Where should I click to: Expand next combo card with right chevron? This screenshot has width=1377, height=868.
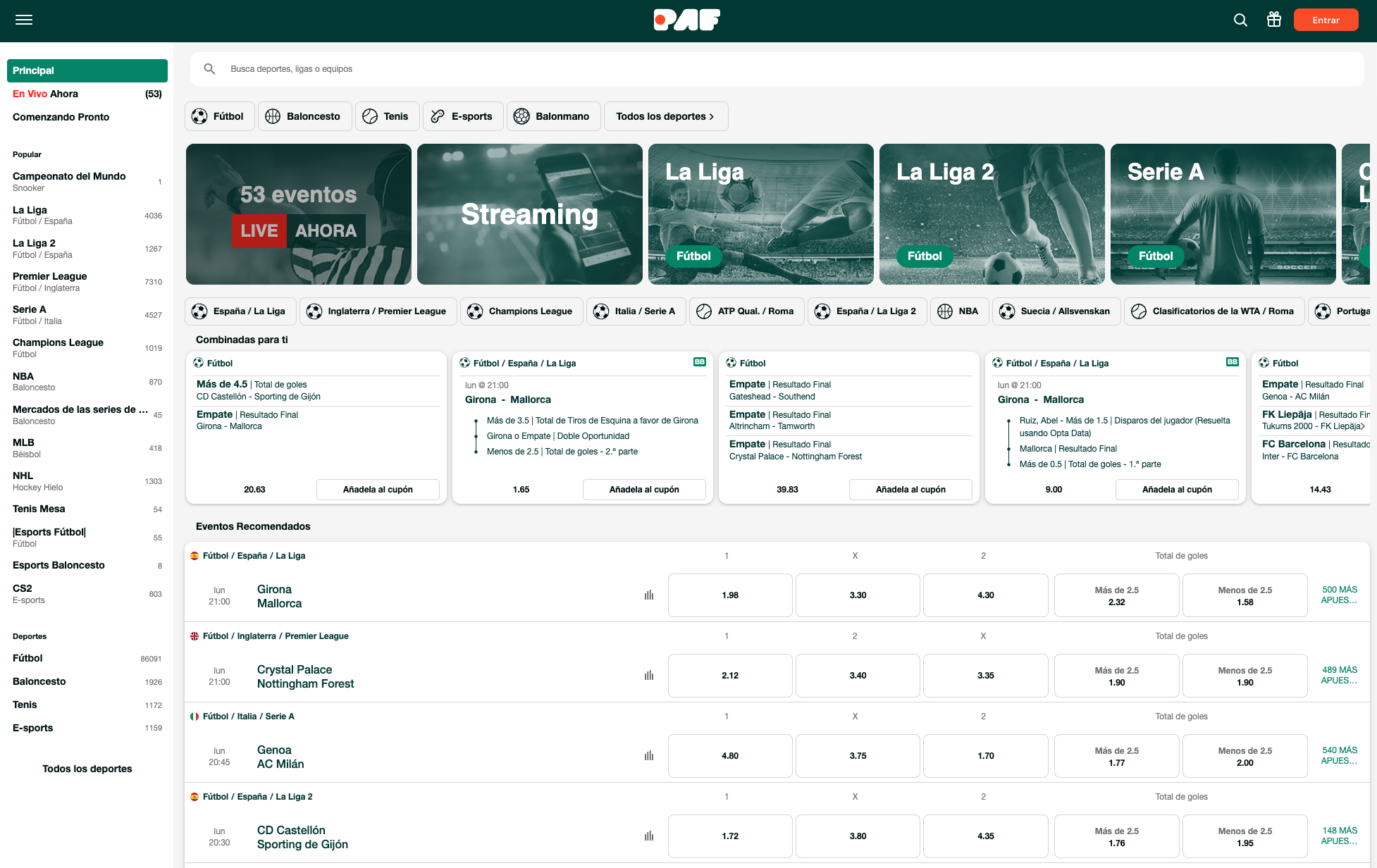click(x=1363, y=426)
